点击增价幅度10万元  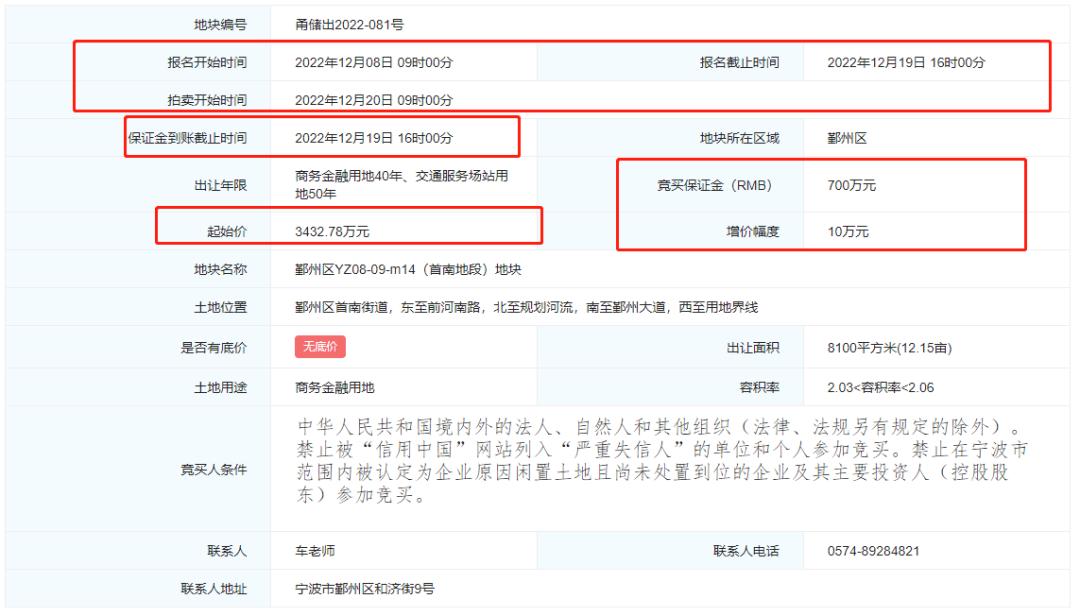click(x=845, y=228)
